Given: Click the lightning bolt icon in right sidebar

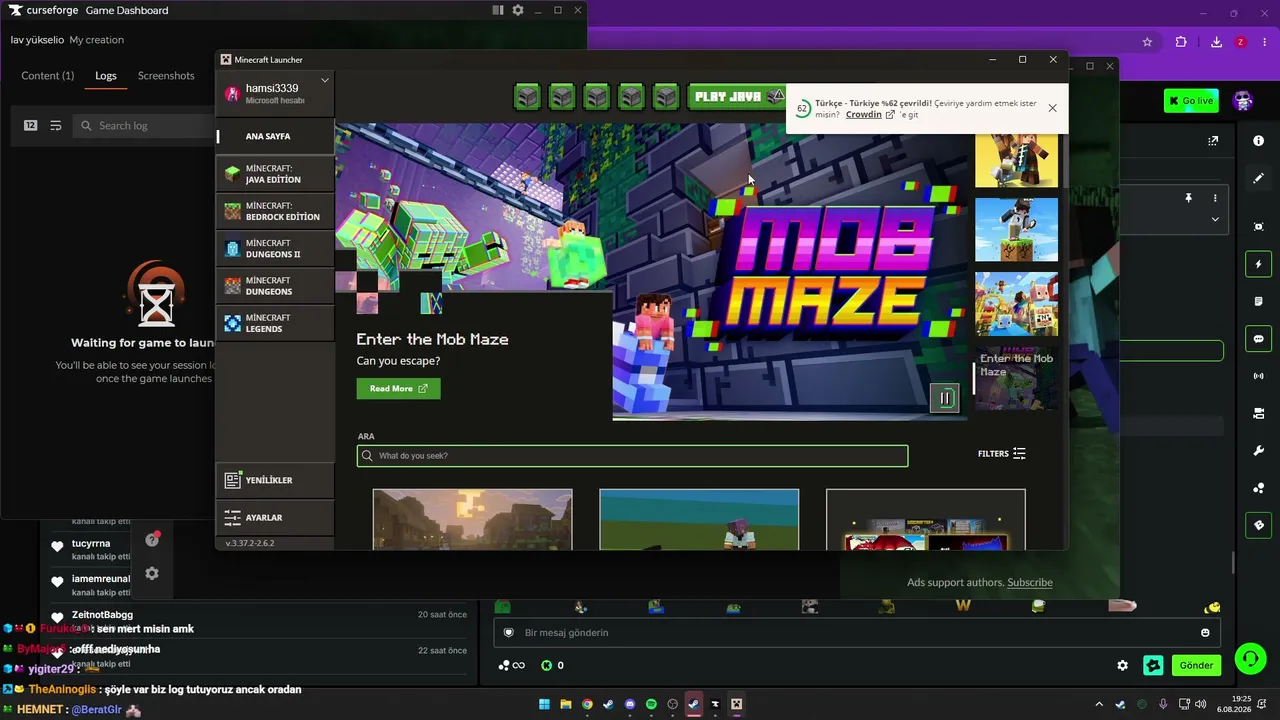Looking at the screenshot, I should tap(1258, 264).
